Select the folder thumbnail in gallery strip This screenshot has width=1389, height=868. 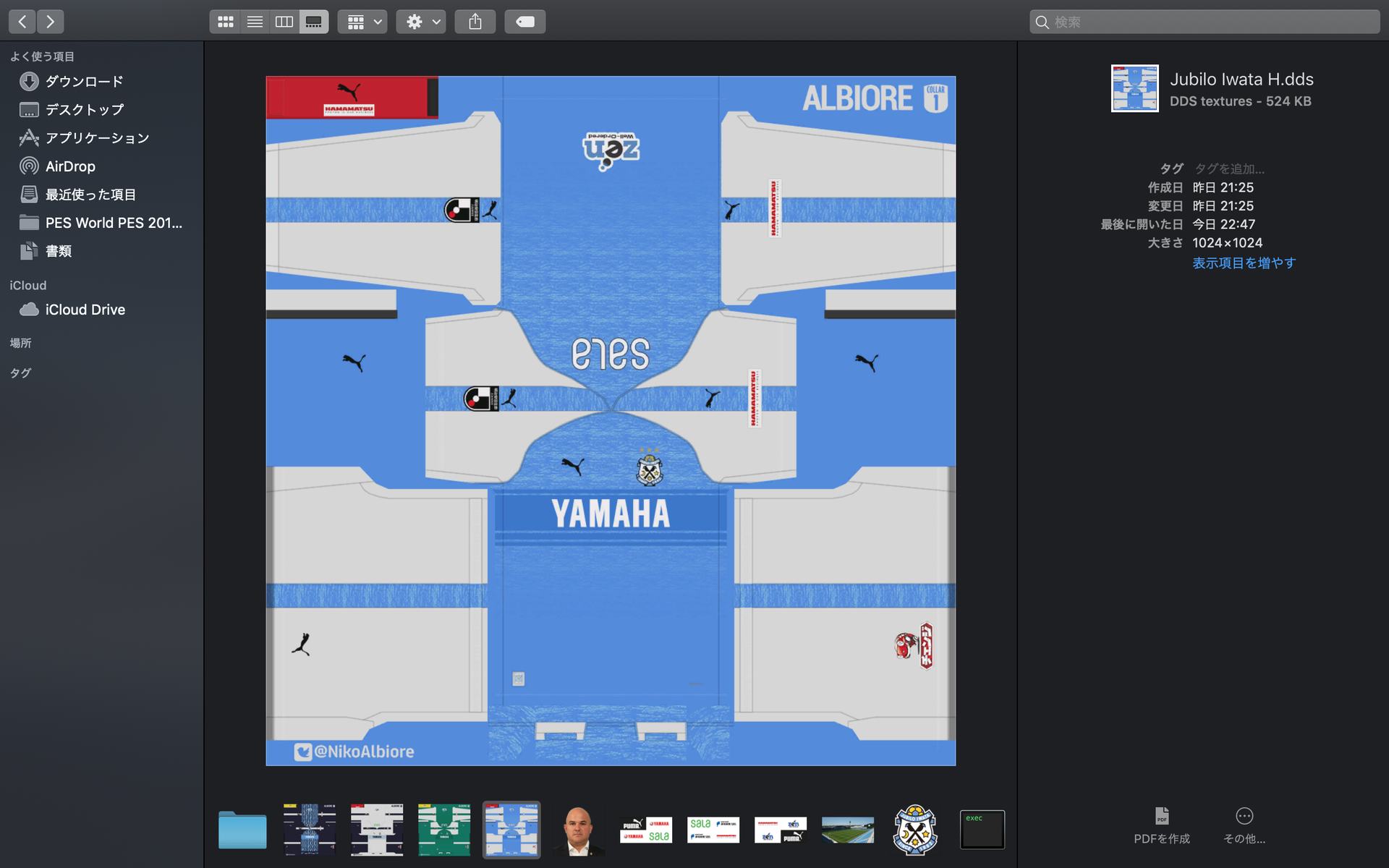(242, 830)
